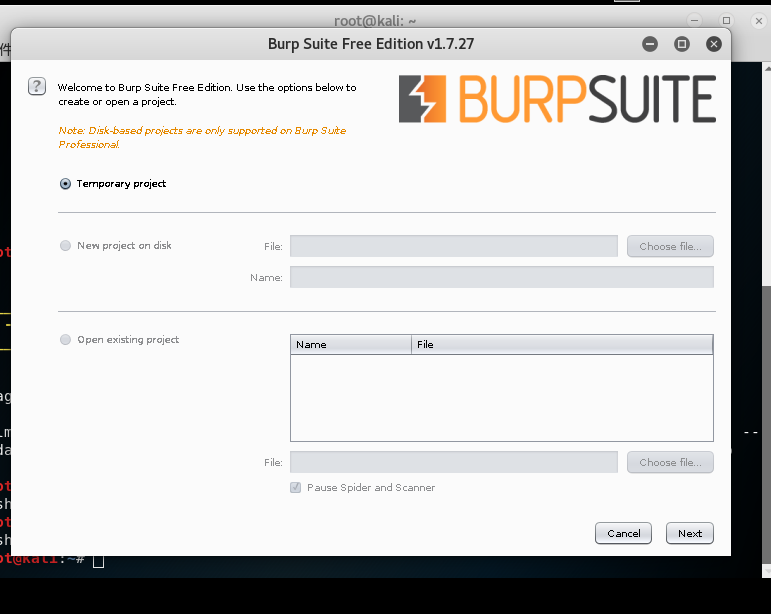Click Choose file for new project
Viewport: 771px width, 614px height.
tap(670, 246)
